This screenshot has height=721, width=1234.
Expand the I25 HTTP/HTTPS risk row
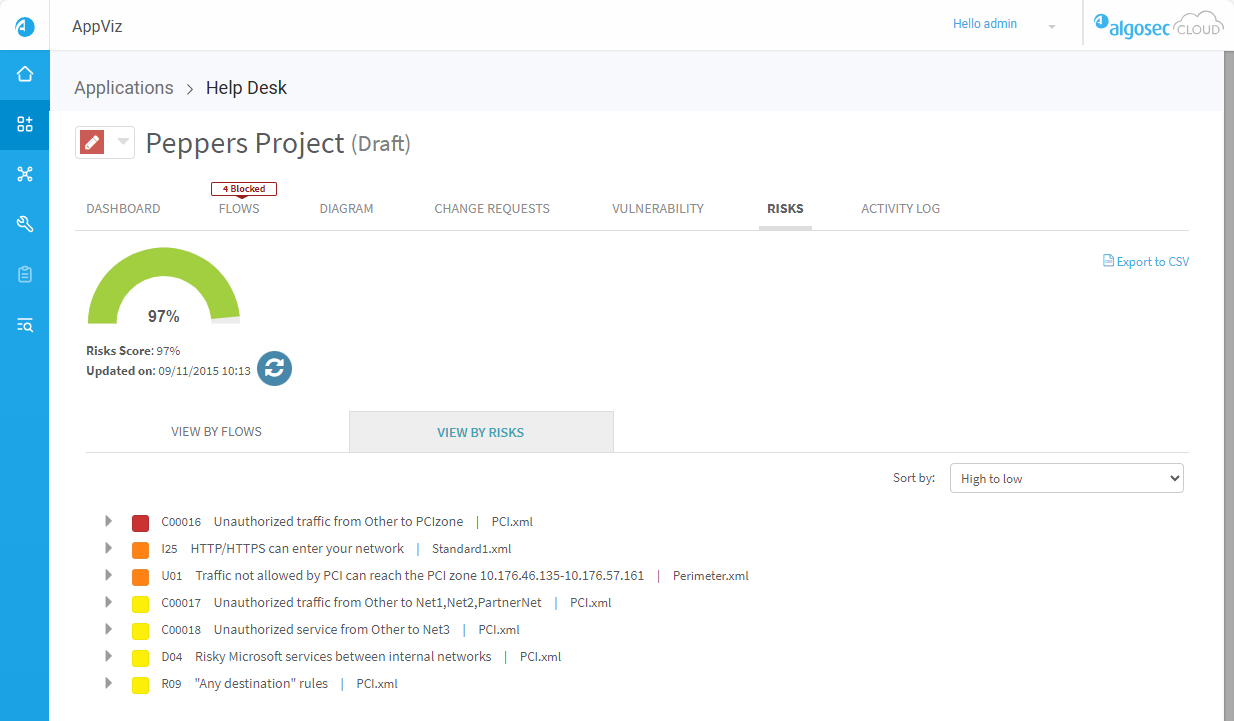coord(108,548)
